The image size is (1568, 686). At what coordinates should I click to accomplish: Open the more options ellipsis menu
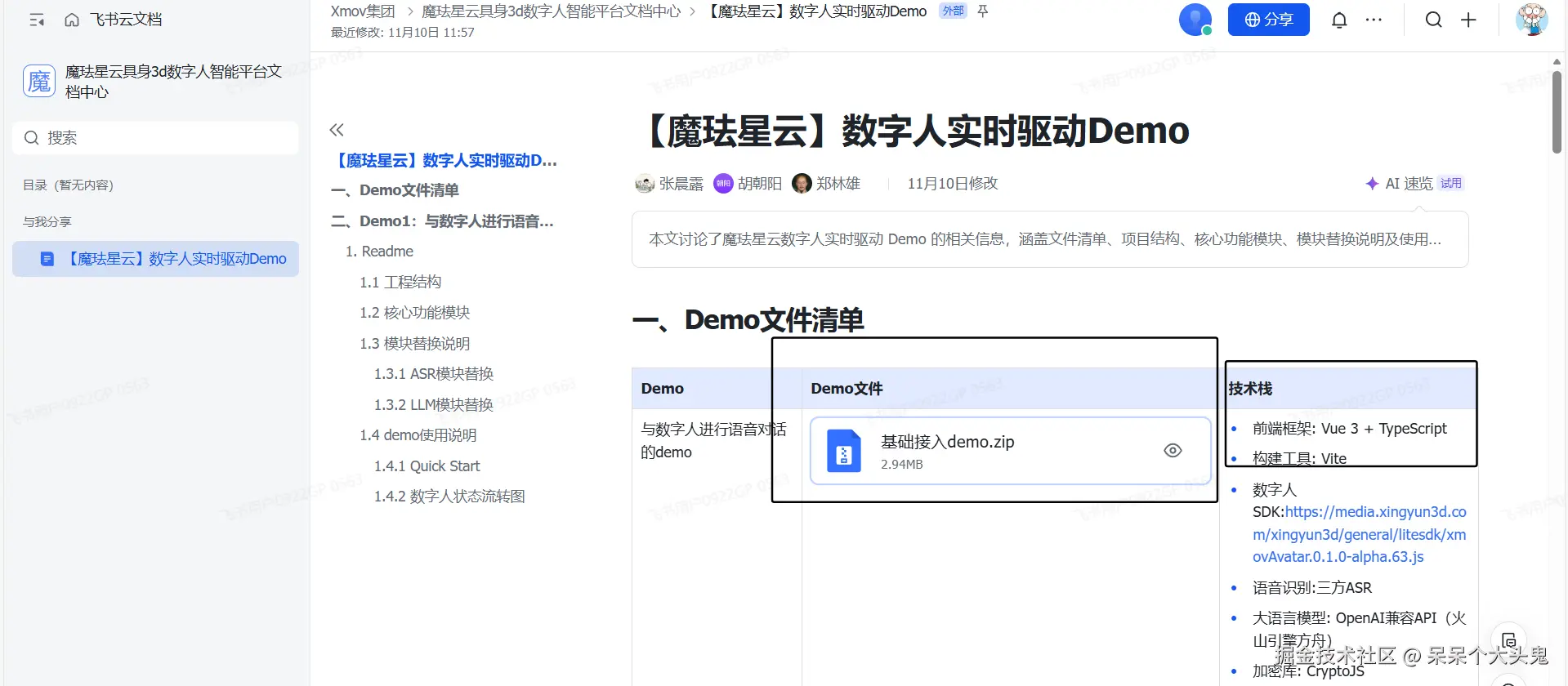[1374, 20]
